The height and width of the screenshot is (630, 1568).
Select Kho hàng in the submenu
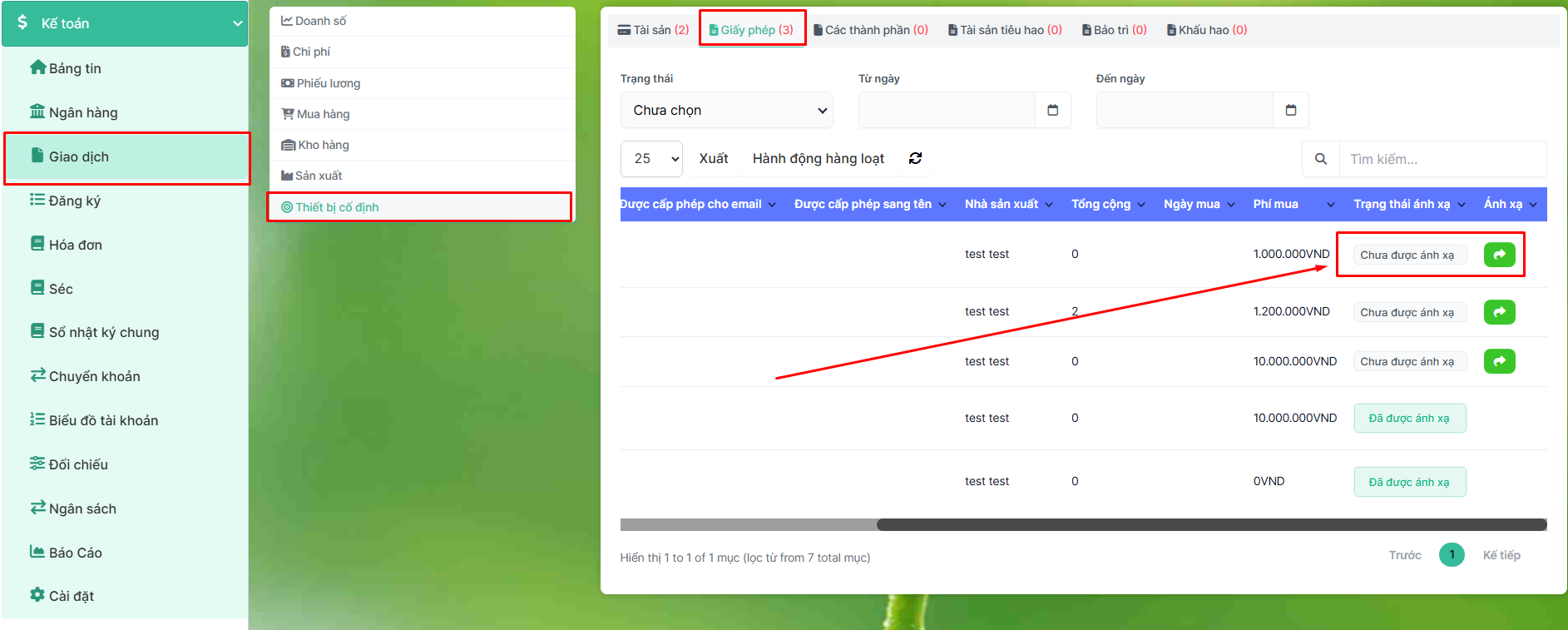pos(324,145)
